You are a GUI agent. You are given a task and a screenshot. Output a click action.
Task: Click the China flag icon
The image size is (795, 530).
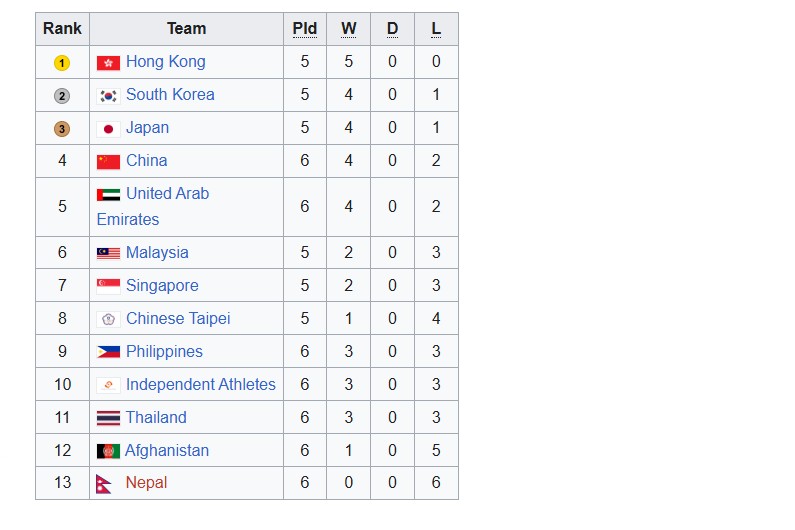tap(108, 162)
